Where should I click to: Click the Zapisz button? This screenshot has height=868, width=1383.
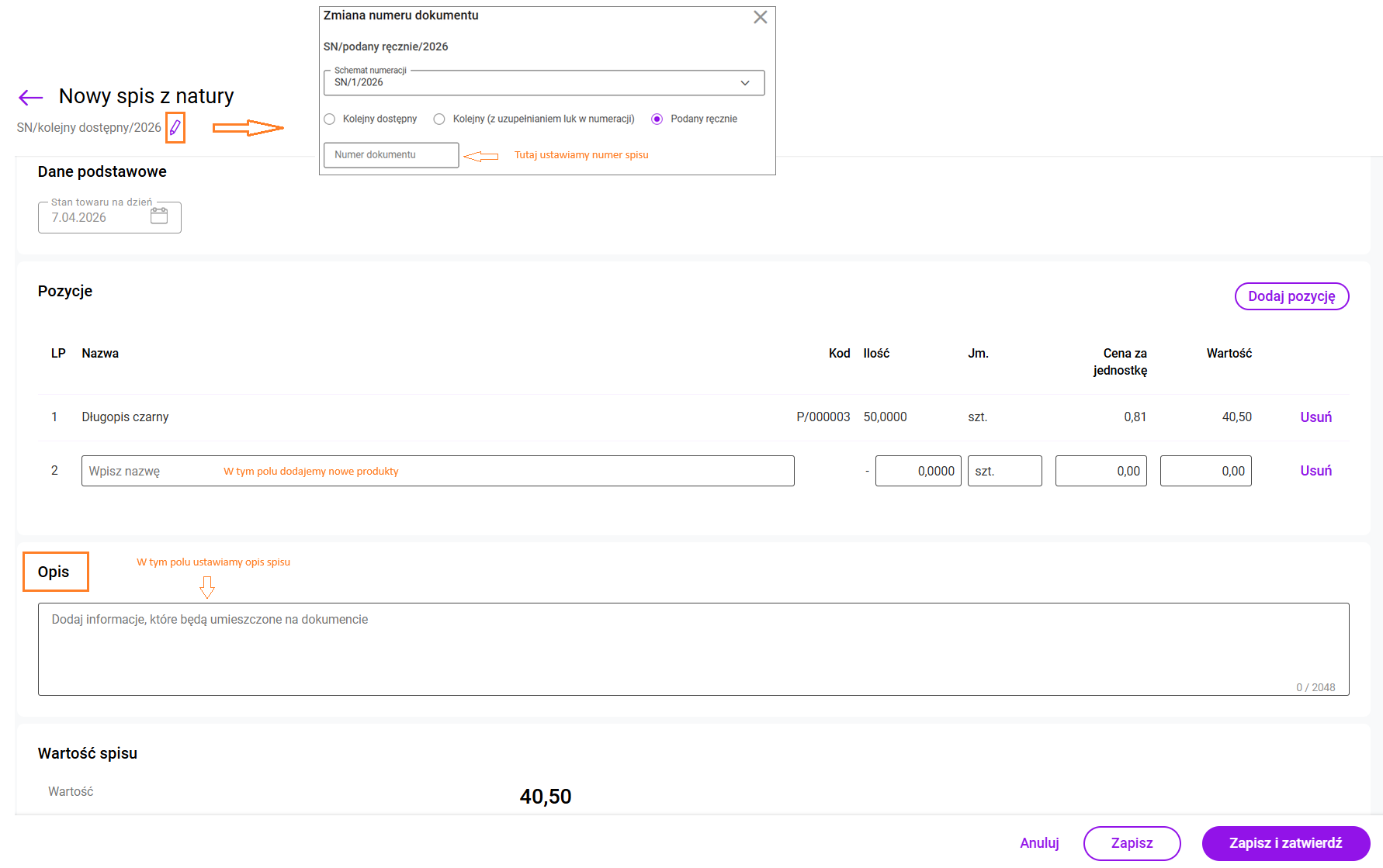tap(1132, 843)
